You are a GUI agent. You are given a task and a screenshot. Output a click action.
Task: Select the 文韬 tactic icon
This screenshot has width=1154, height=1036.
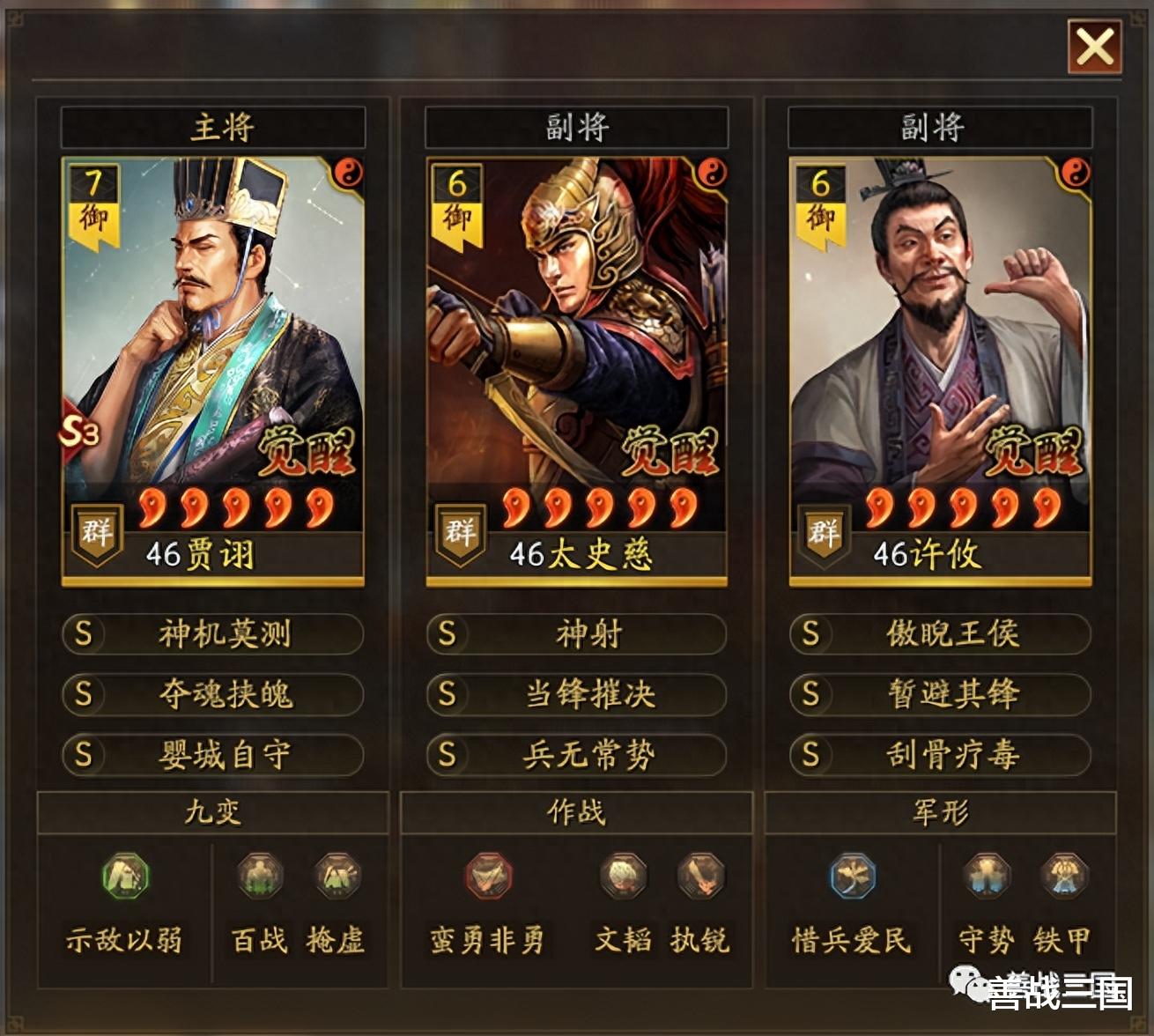623,876
